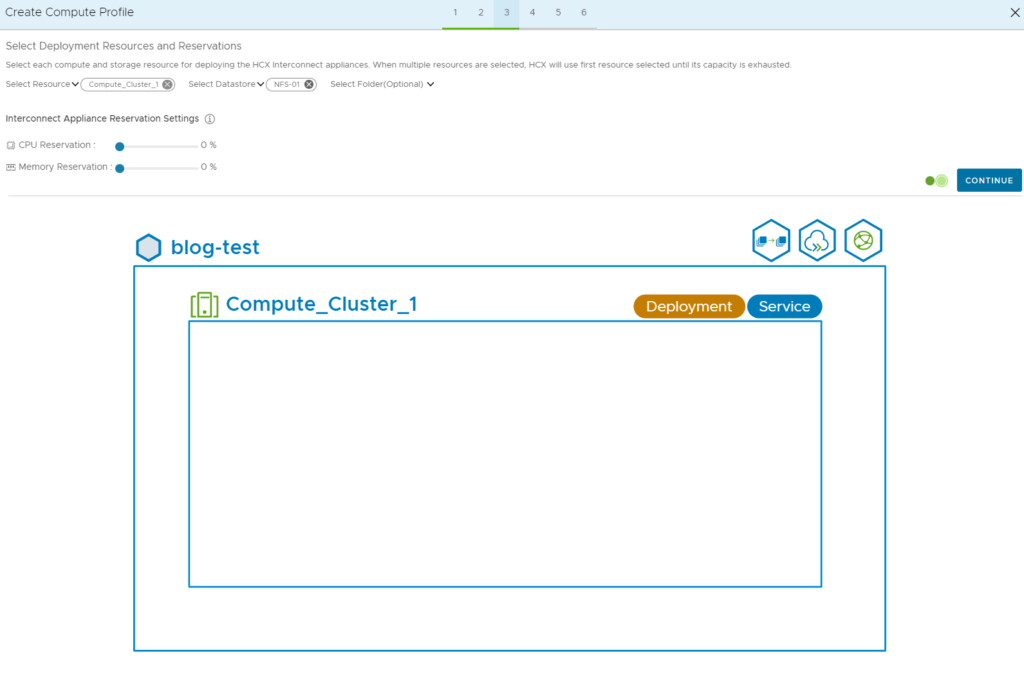Viewport: 1024px width, 691px height.
Task: Remove the NFS-01 datastore chip
Action: (309, 84)
